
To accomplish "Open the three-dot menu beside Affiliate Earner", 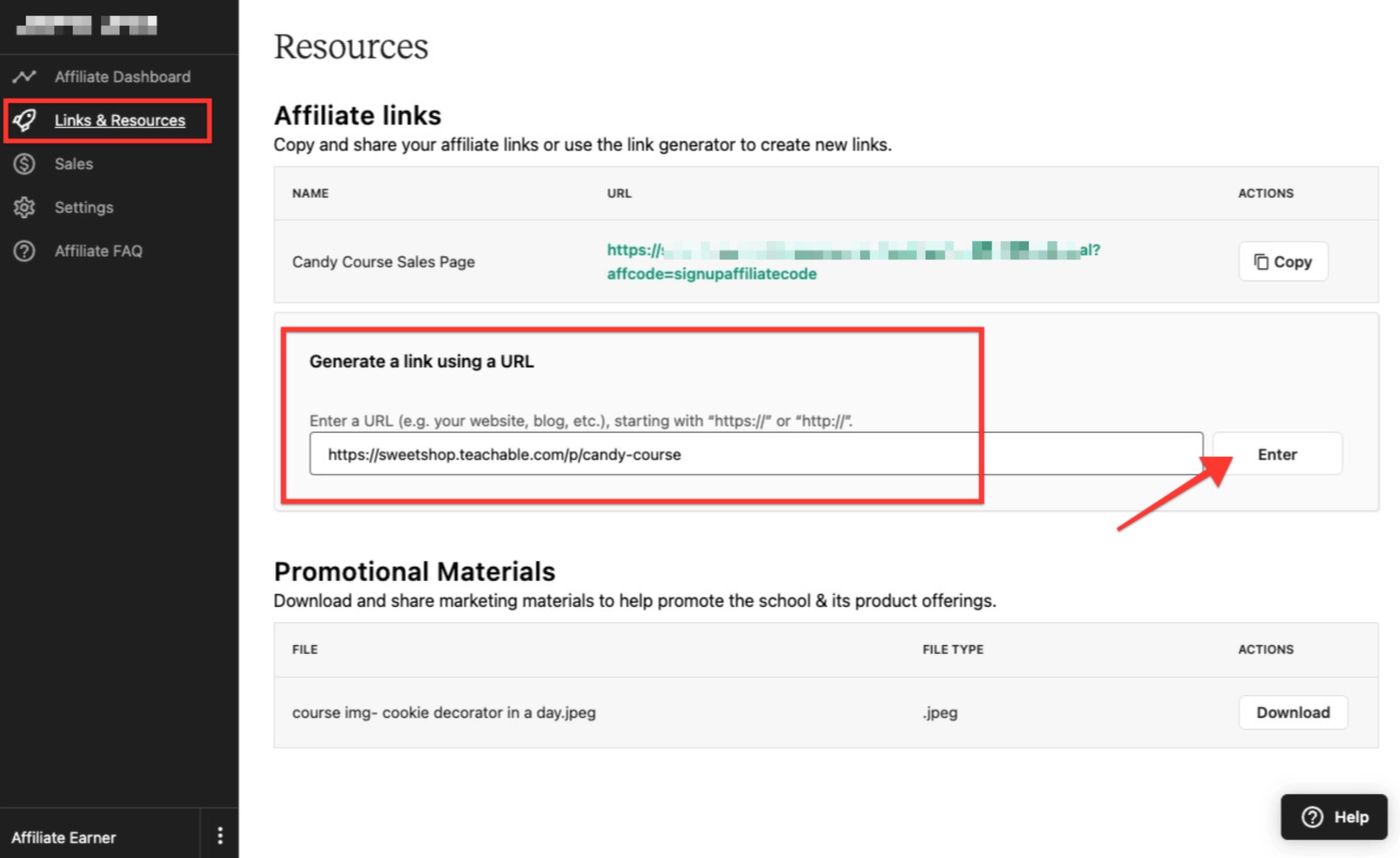I will tap(220, 836).
